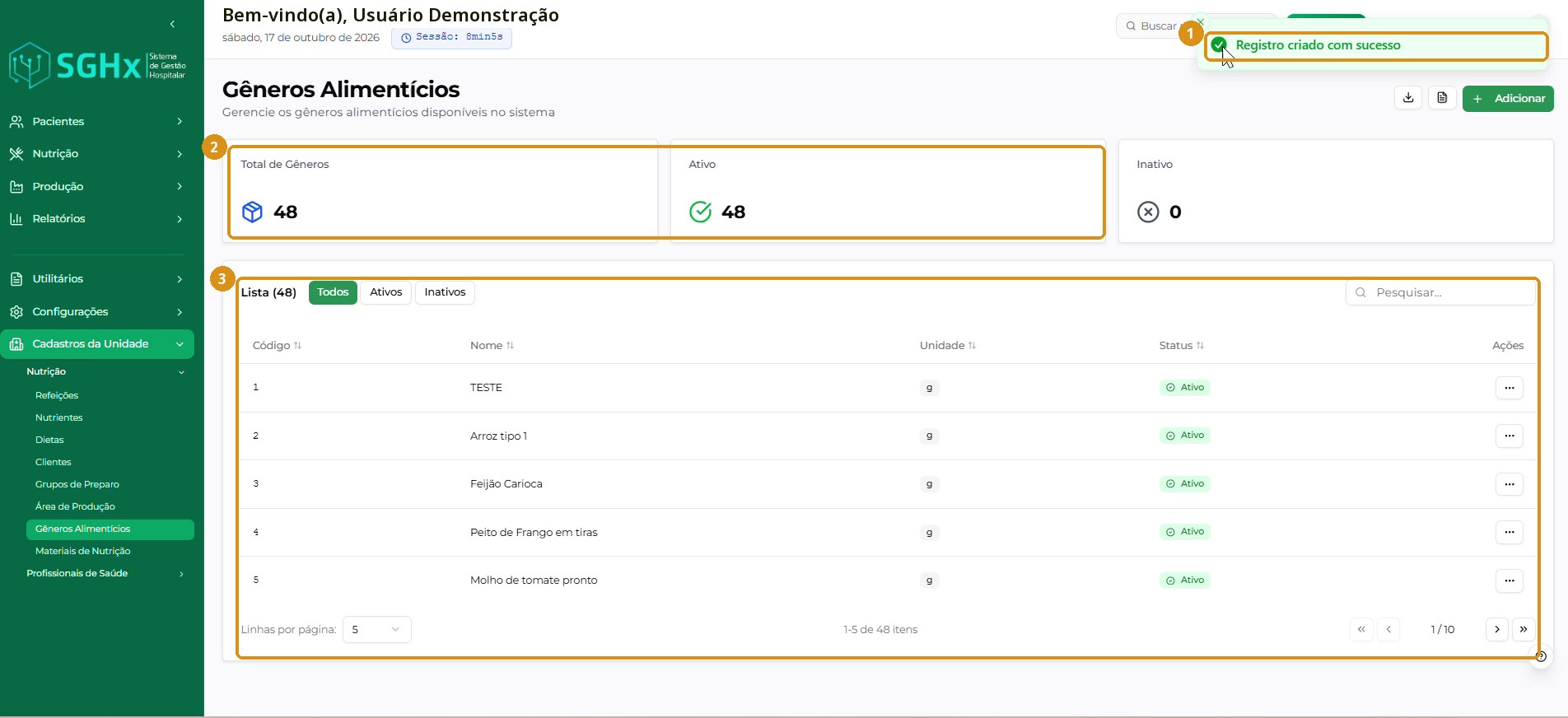This screenshot has width=1568, height=718.
Task: Expand Profissionais de Saúde submenu
Action: coord(105,574)
